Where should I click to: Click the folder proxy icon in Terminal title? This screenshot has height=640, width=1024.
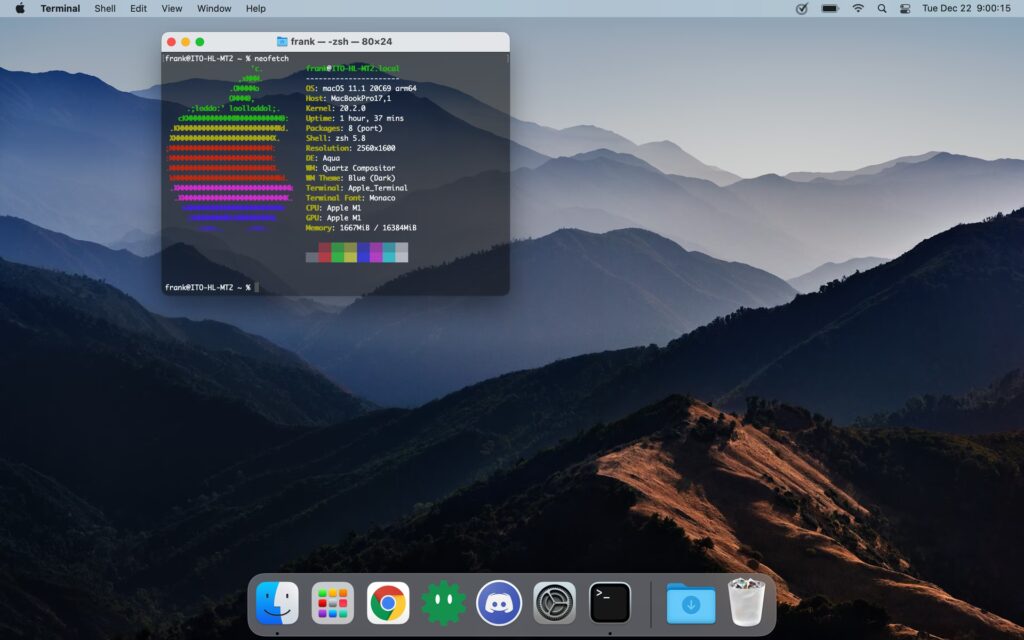(x=282, y=42)
